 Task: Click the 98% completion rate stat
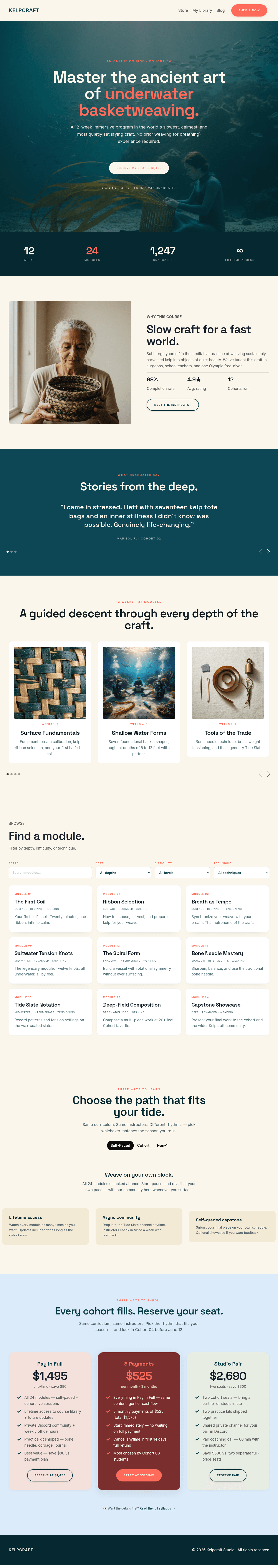click(x=161, y=384)
